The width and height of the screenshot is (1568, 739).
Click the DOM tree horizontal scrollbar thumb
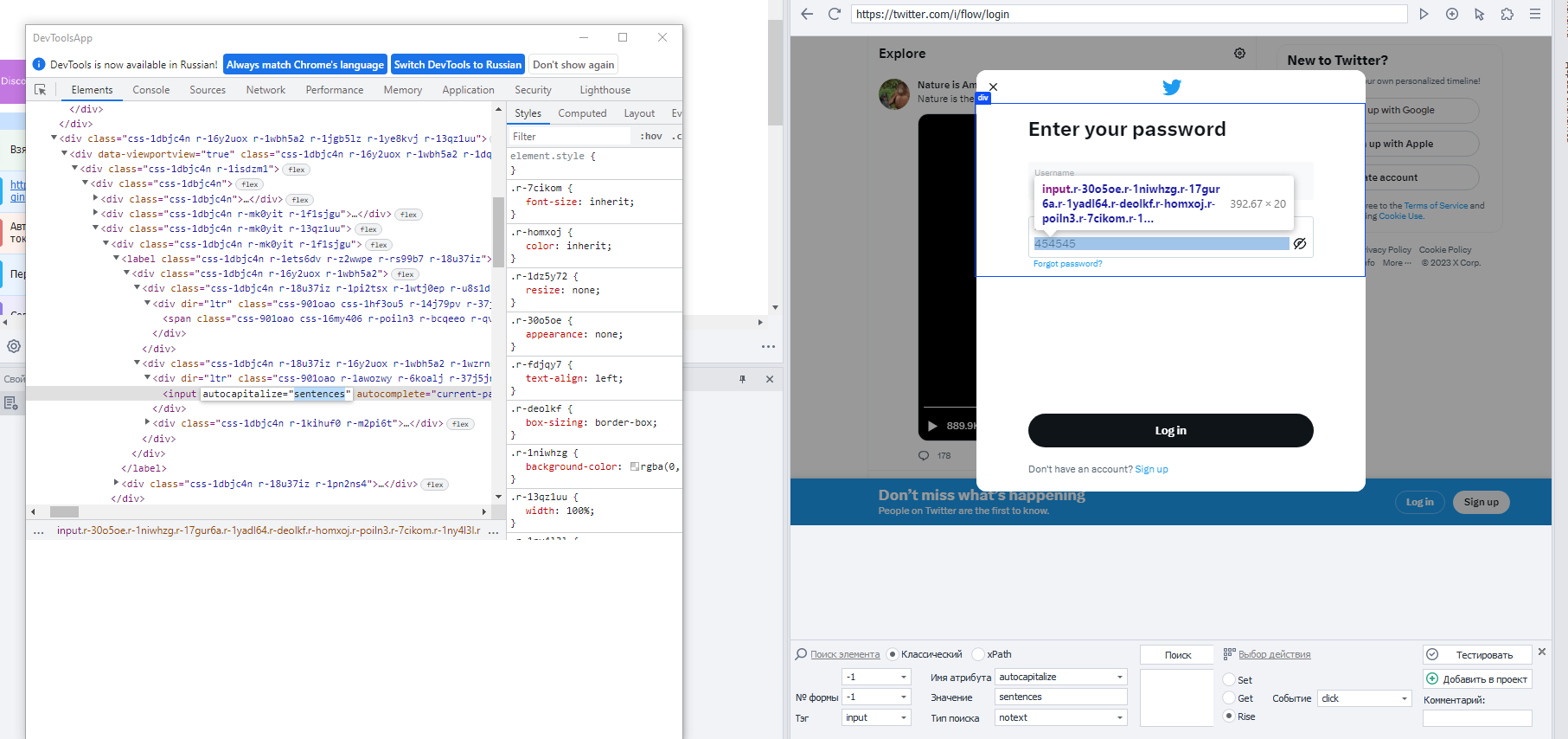pyautogui.click(x=64, y=511)
